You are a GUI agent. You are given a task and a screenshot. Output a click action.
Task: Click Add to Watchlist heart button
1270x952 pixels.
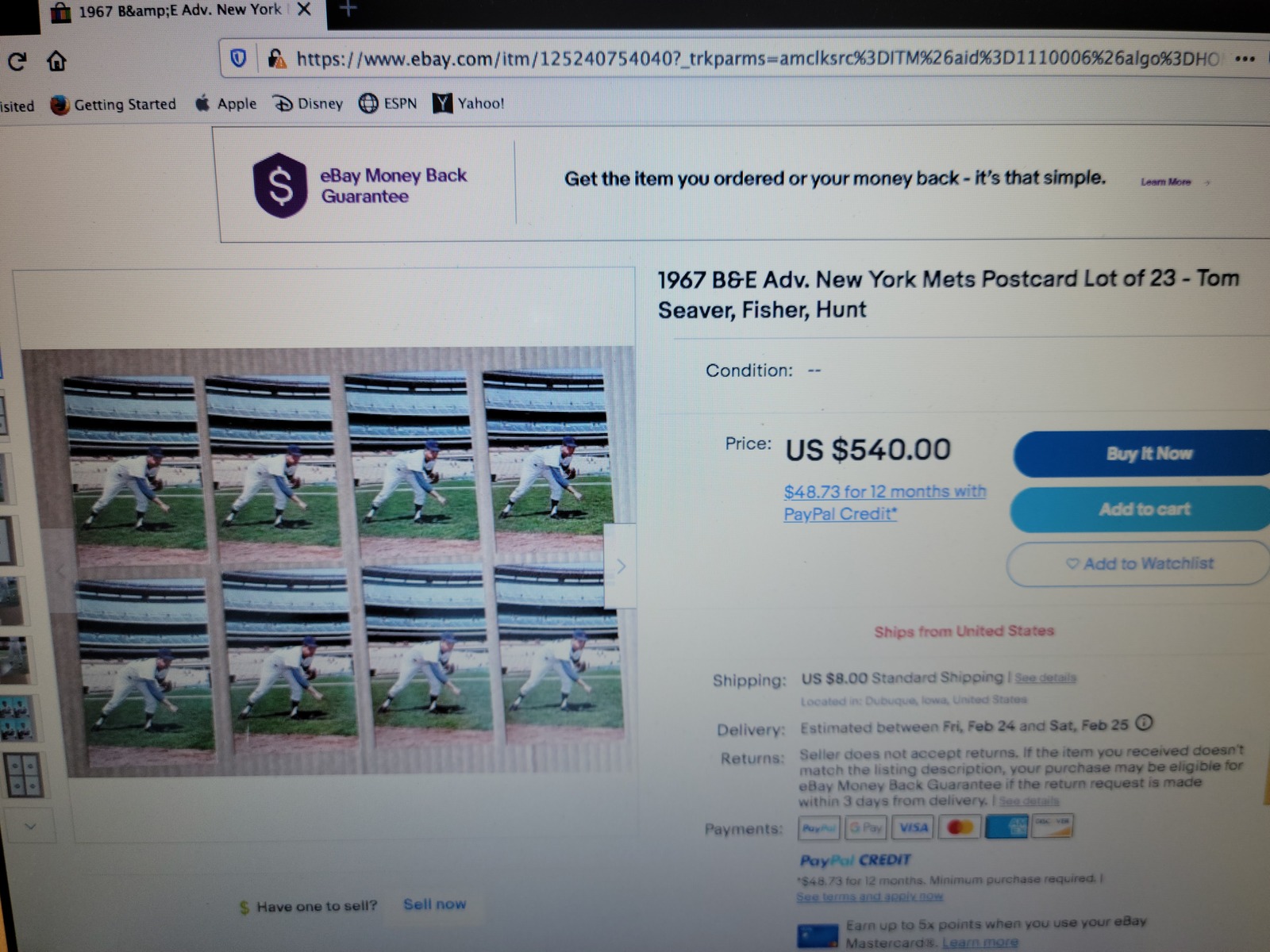[1140, 563]
